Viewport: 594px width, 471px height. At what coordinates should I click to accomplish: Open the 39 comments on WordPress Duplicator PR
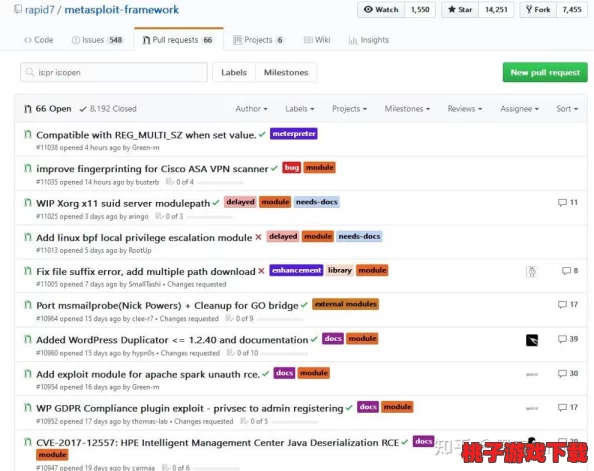(568, 339)
